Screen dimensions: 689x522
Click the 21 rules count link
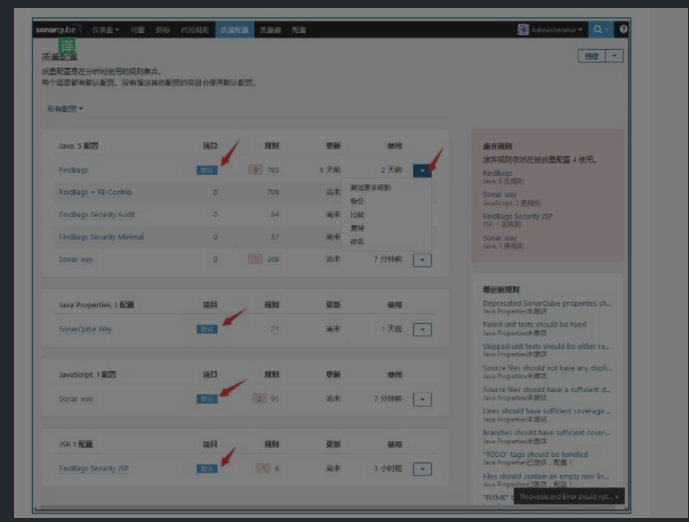pos(275,329)
